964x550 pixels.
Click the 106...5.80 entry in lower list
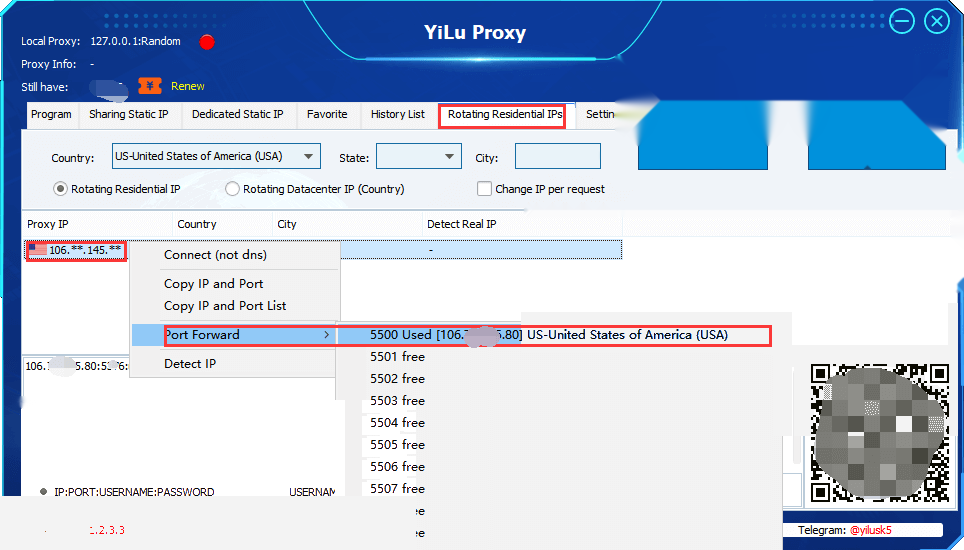(x=76, y=366)
